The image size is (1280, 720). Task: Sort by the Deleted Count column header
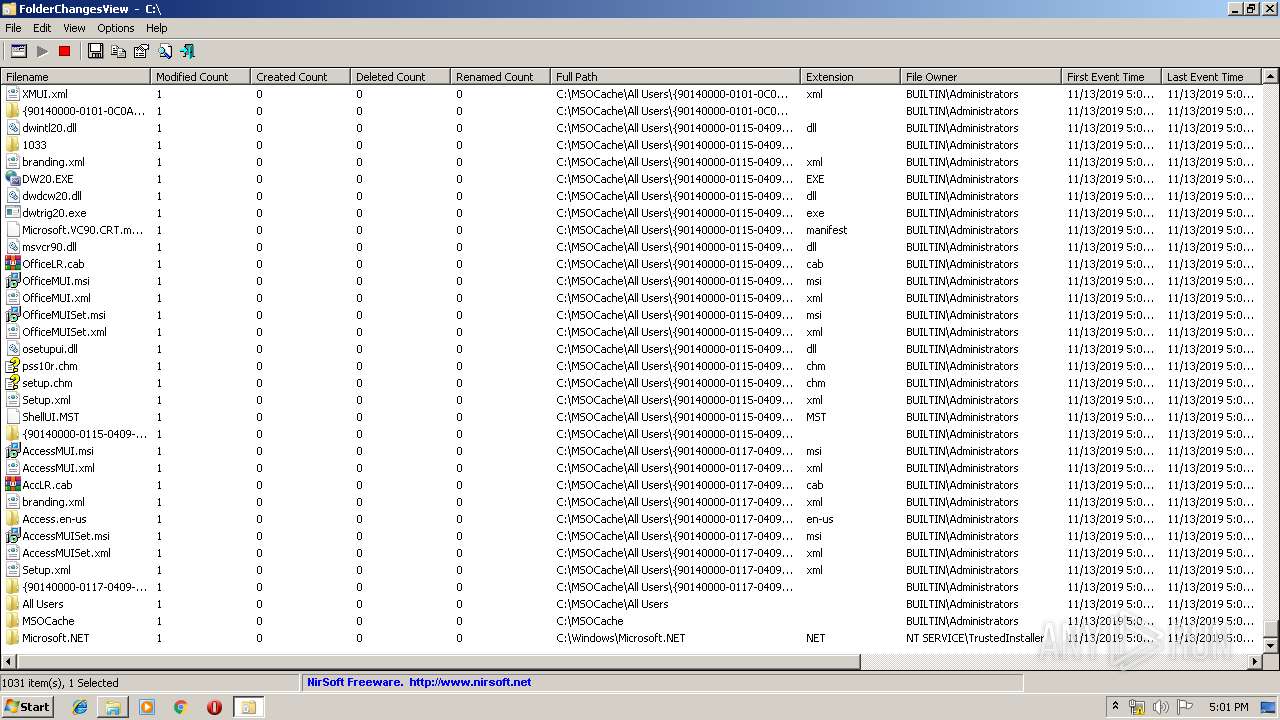[x=400, y=77]
